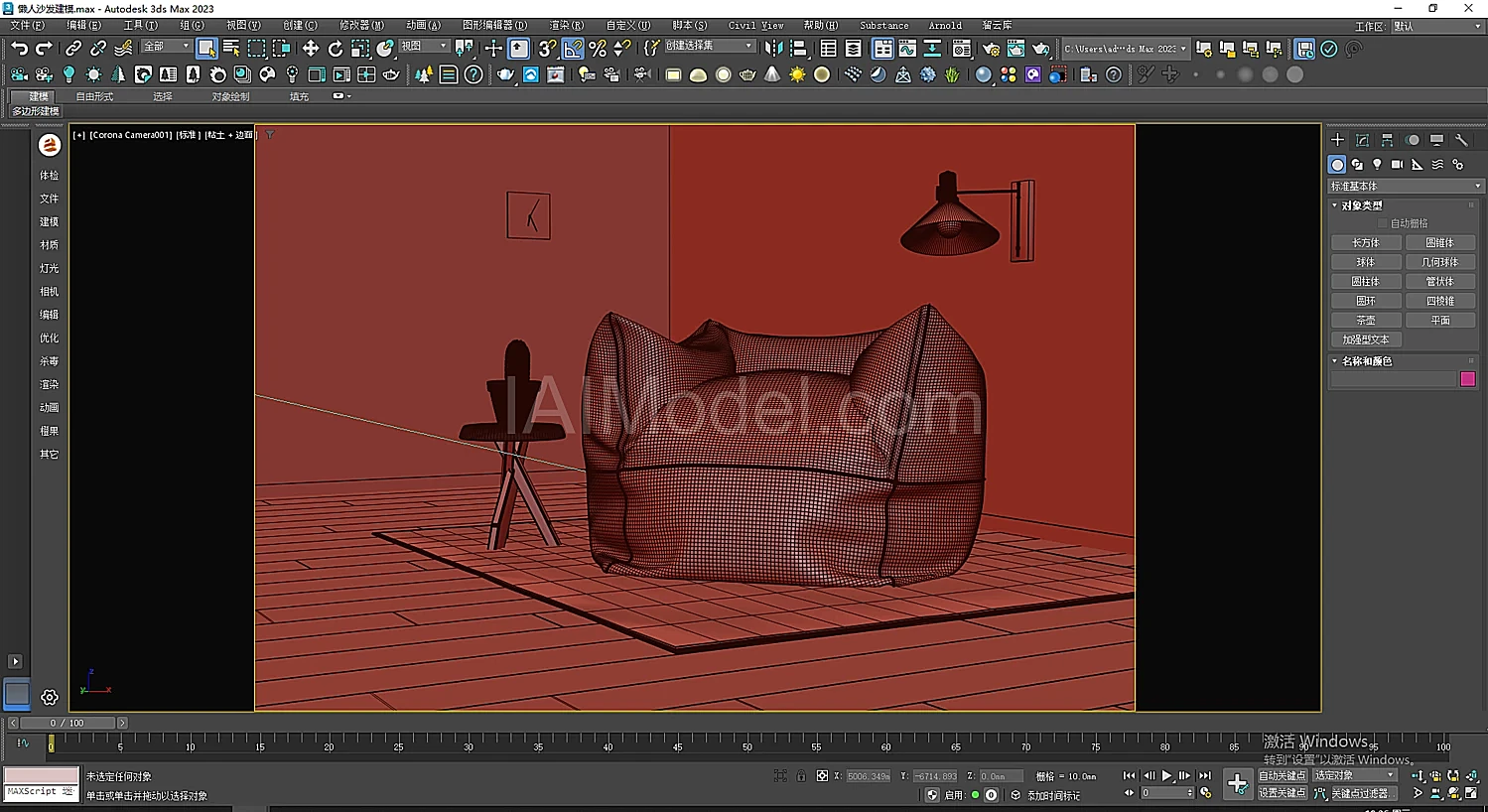This screenshot has width=1488, height=812.
Task: Open the 文件(F) menu
Action: tap(27, 25)
